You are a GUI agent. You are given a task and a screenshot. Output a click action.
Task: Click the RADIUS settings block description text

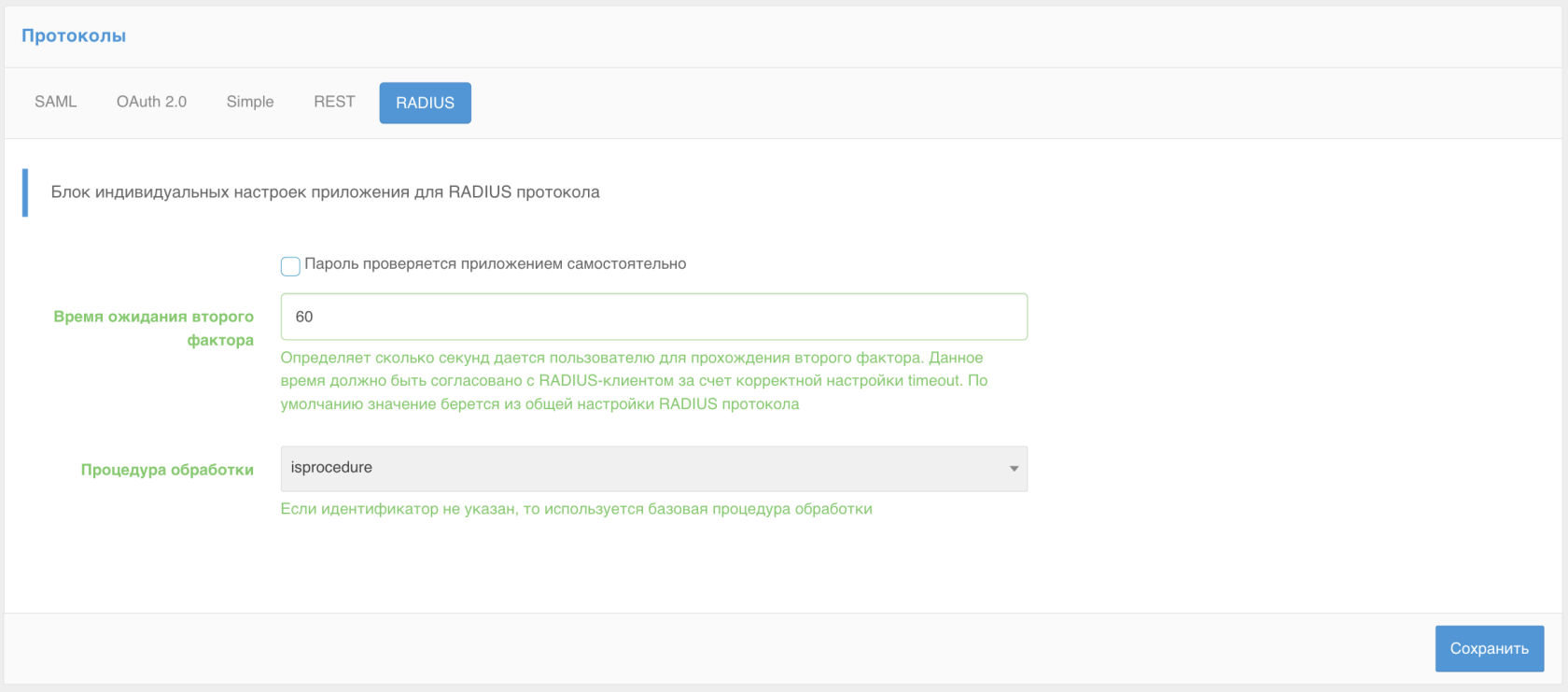point(325,192)
